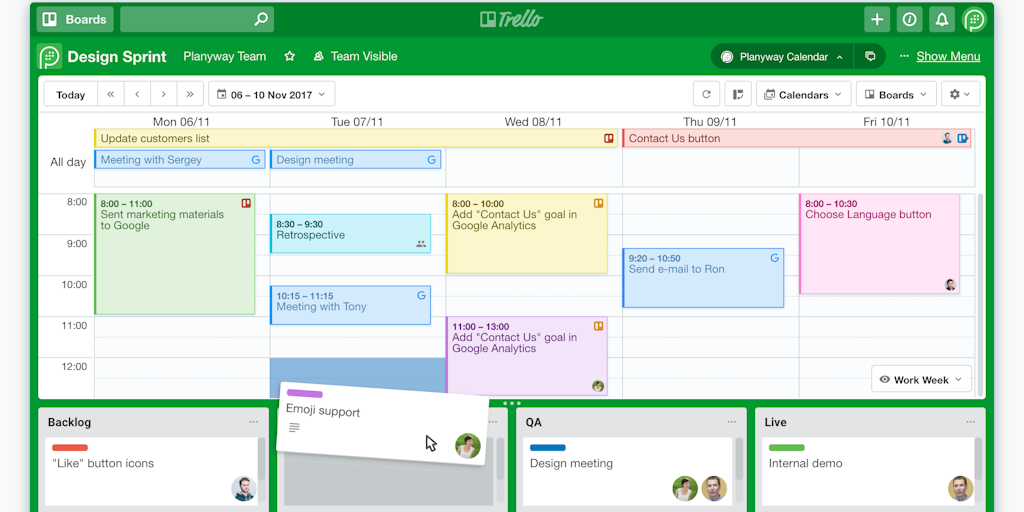
Task: Click Google icon on Meeting with Tony
Action: coord(421,296)
